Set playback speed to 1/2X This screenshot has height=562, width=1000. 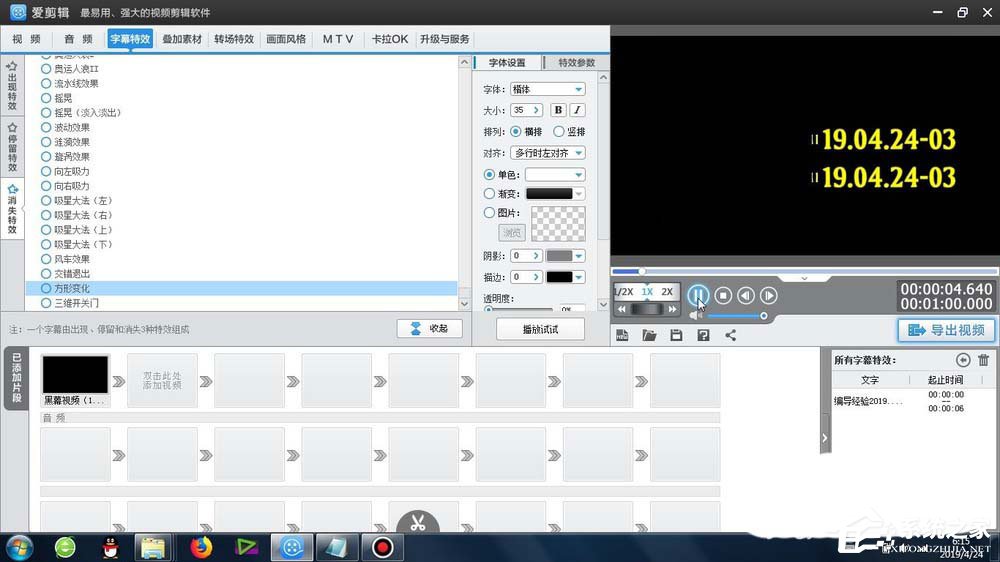623,292
